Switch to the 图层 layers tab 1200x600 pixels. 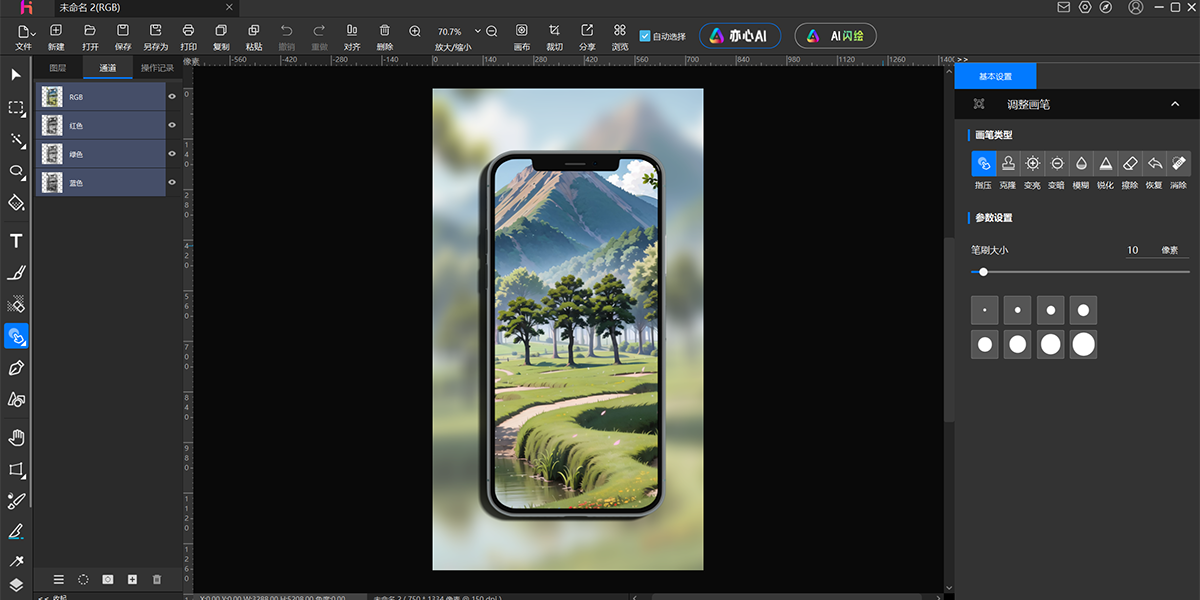click(58, 68)
